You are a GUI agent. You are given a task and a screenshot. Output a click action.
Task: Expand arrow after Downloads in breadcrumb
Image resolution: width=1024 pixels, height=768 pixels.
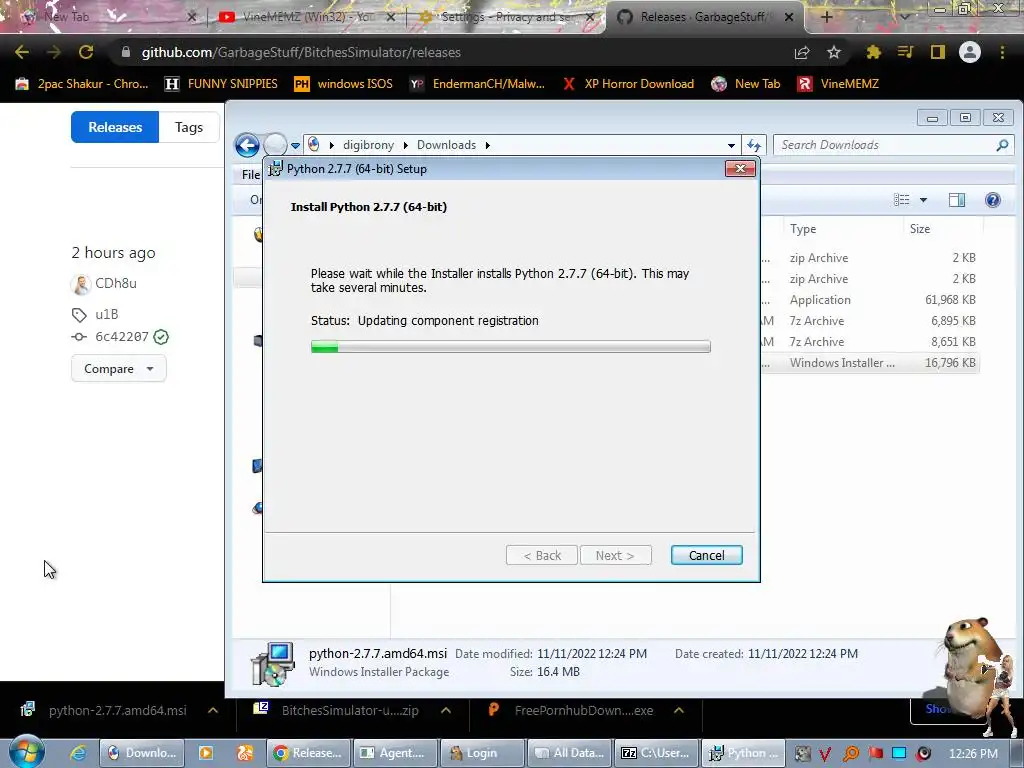click(x=487, y=145)
